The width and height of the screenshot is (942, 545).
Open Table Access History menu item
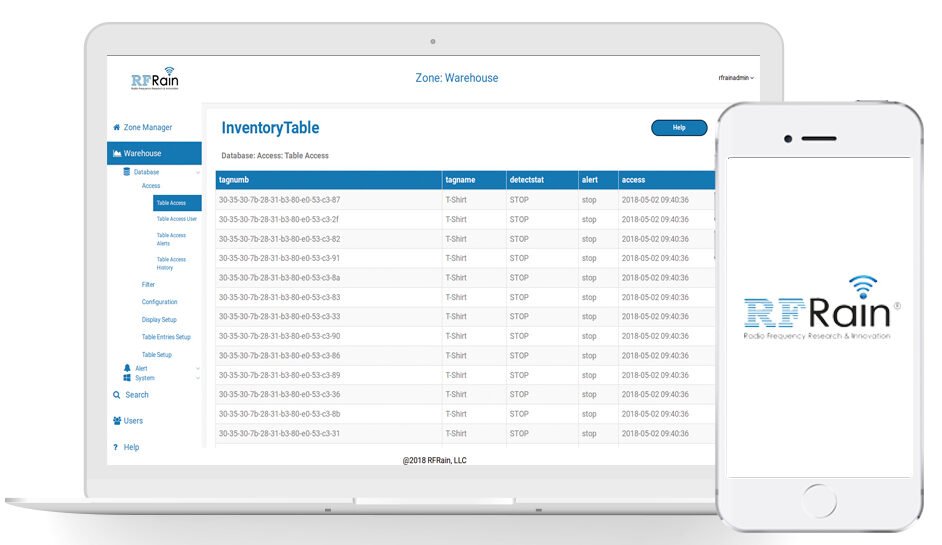click(171, 263)
